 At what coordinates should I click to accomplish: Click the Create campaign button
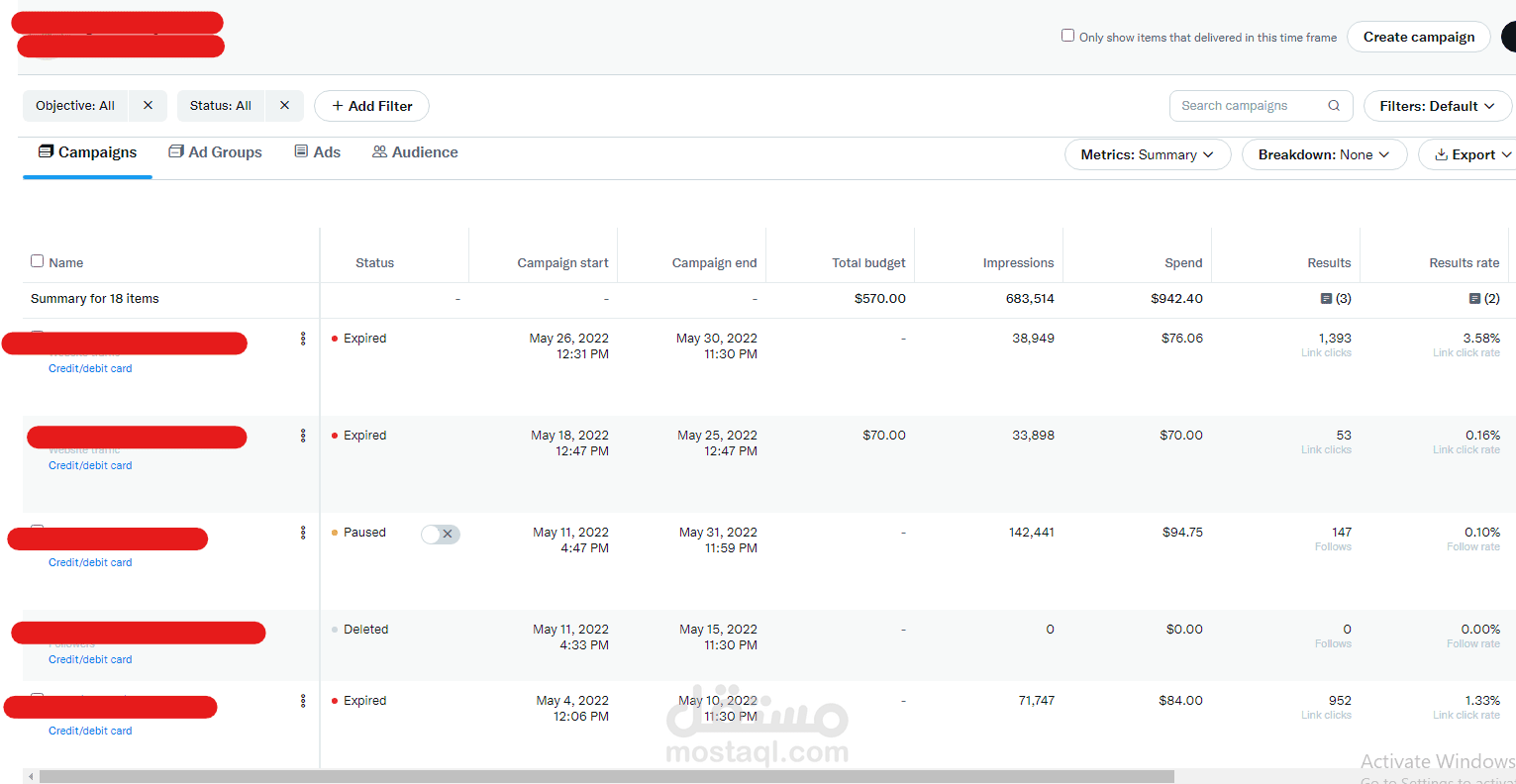pos(1419,37)
